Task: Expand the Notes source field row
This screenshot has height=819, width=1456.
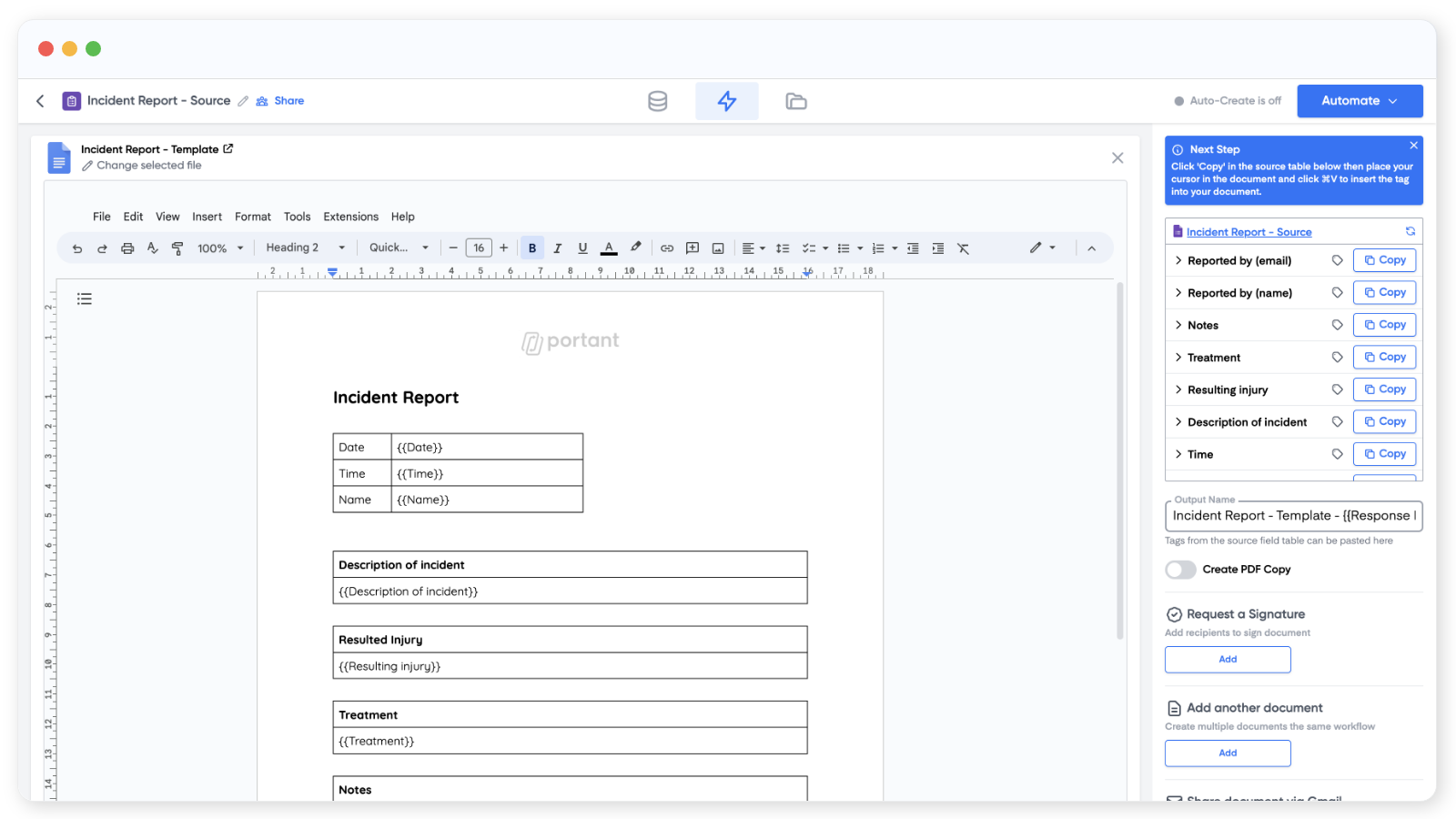Action: click(1178, 325)
